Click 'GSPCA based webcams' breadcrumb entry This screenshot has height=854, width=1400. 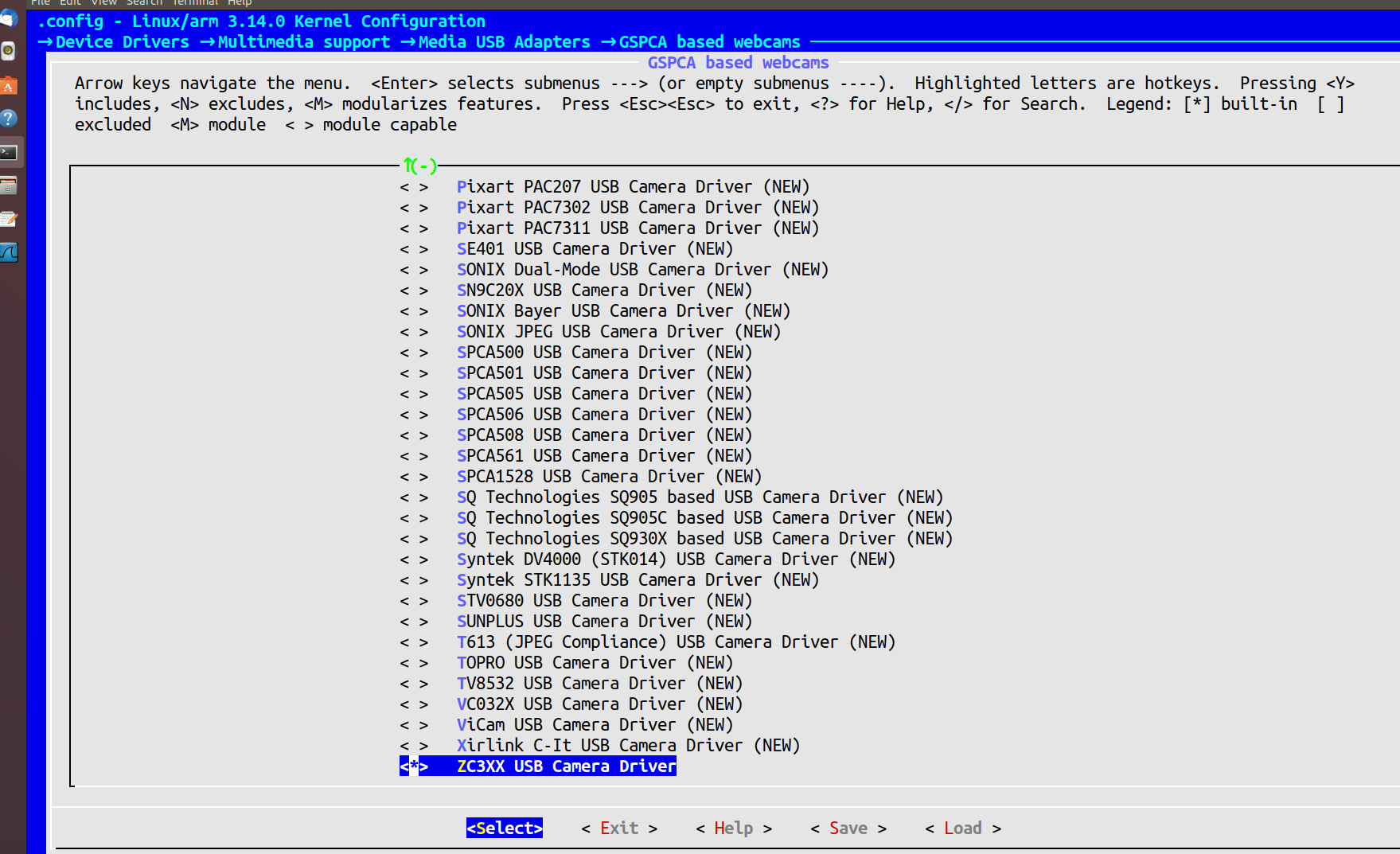click(x=710, y=42)
